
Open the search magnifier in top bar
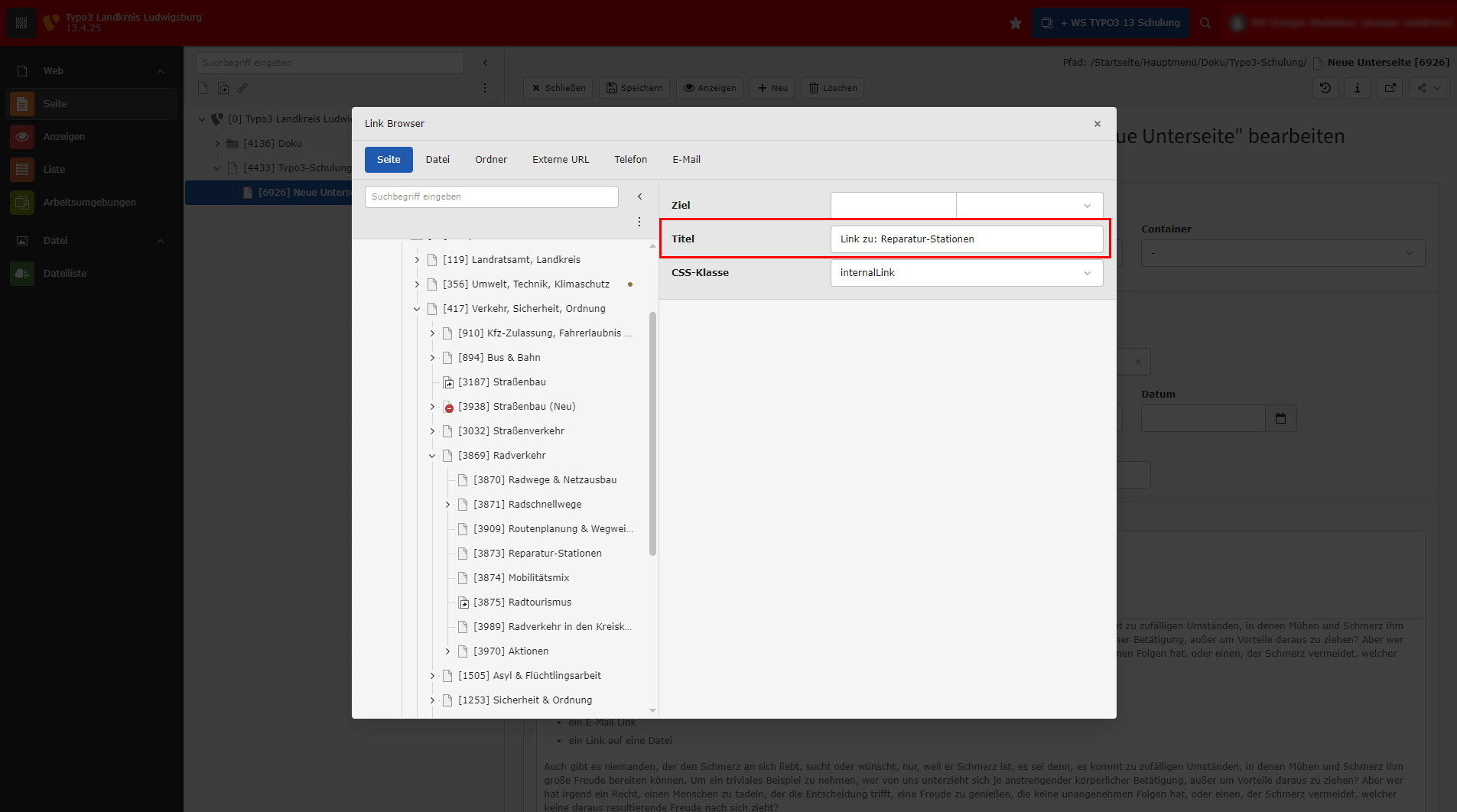1205,23
